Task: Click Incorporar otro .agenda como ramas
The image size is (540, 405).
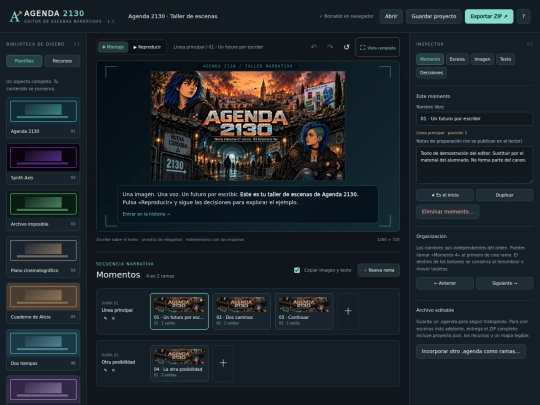Action: coord(470,351)
